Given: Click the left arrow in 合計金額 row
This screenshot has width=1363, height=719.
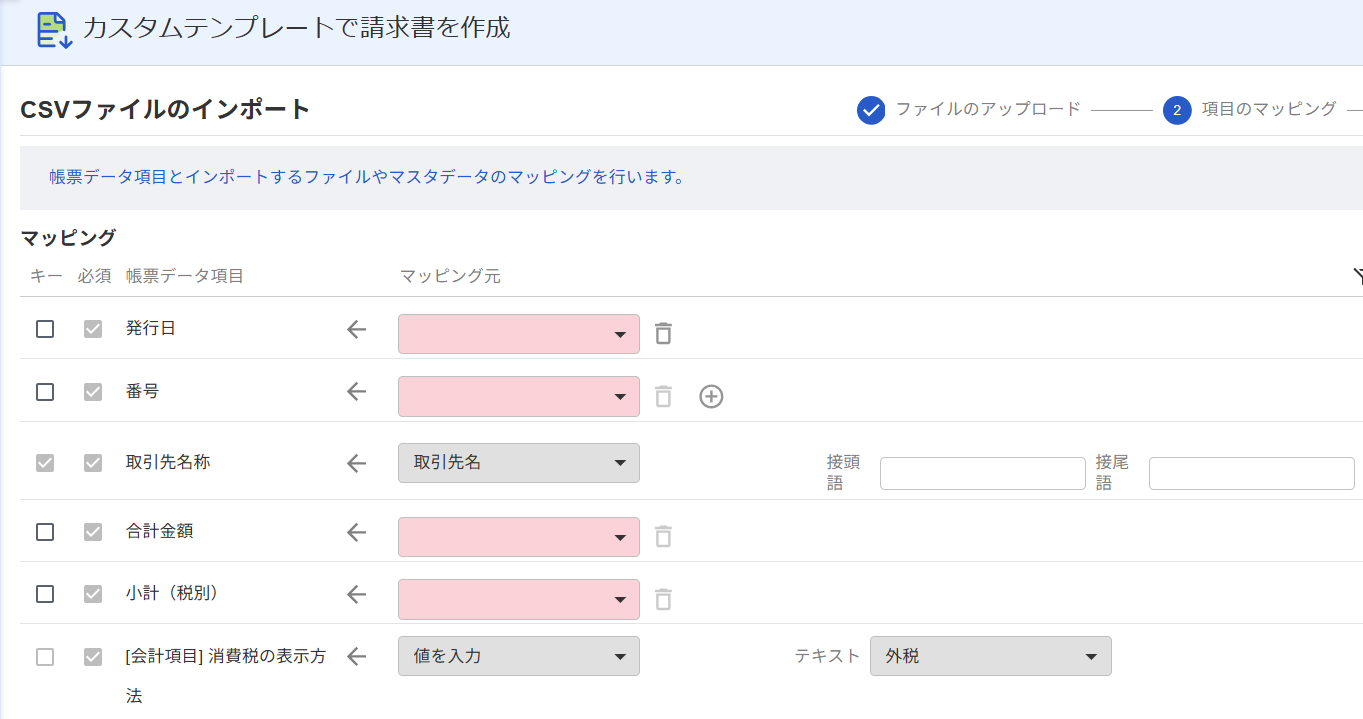Looking at the screenshot, I should 357,532.
